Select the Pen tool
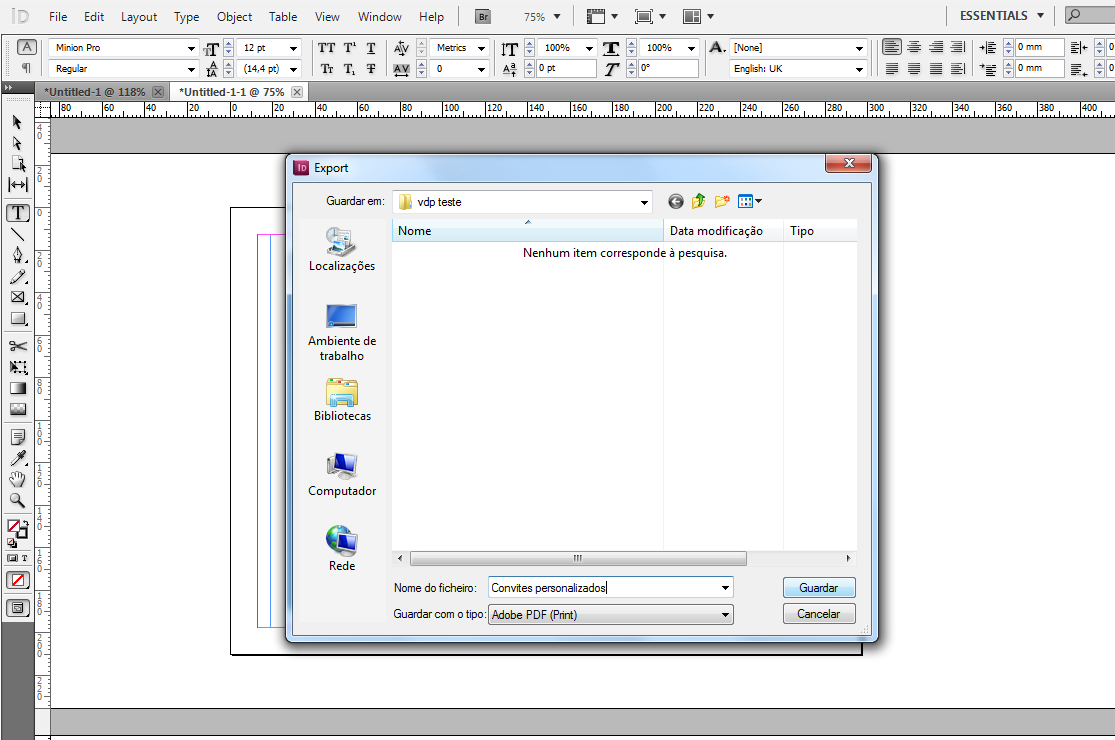This screenshot has width=1115, height=740. (x=17, y=255)
